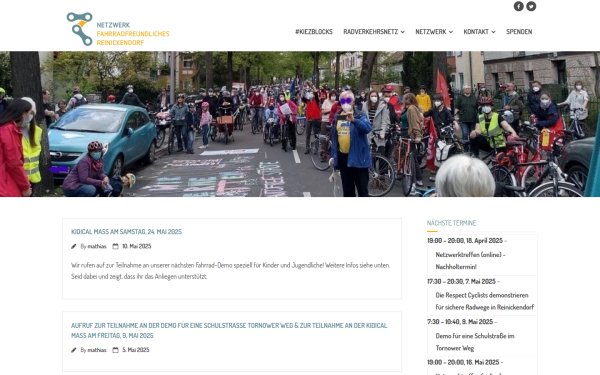Open 'Kidical Mass am Samstag, 24. Mai 2025' post
The image size is (600, 375).
pyautogui.click(x=126, y=232)
